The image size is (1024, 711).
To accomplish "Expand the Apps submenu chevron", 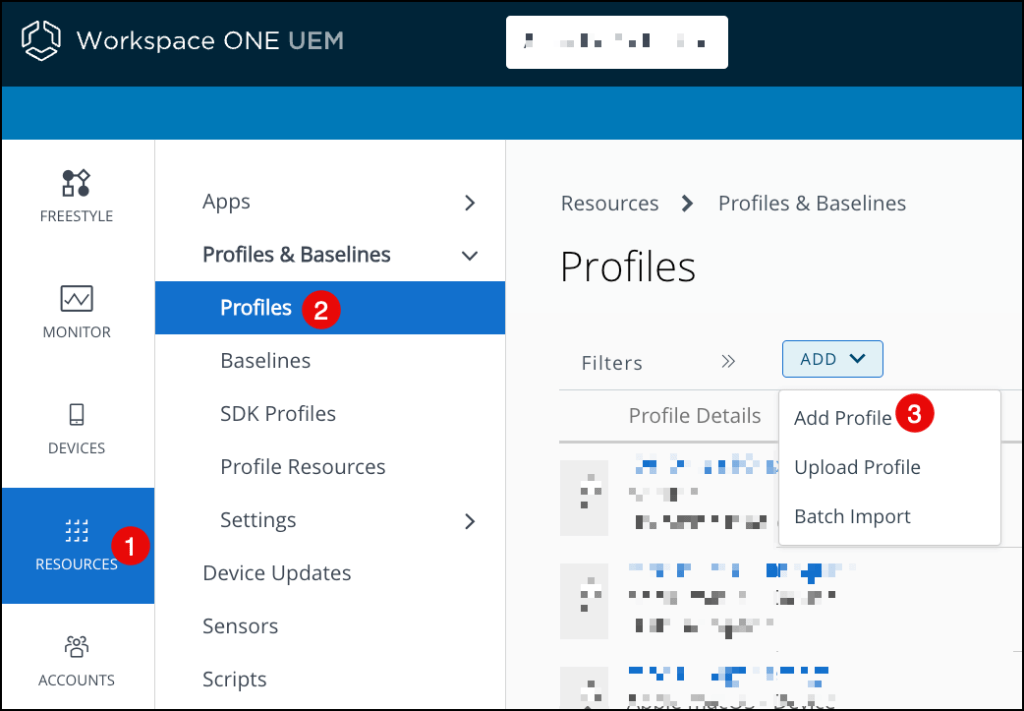I will point(470,203).
